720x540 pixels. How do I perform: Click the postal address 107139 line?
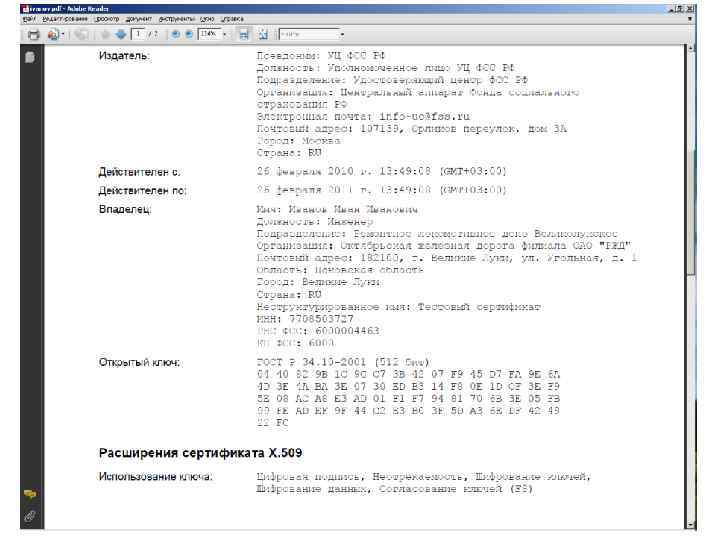412,129
